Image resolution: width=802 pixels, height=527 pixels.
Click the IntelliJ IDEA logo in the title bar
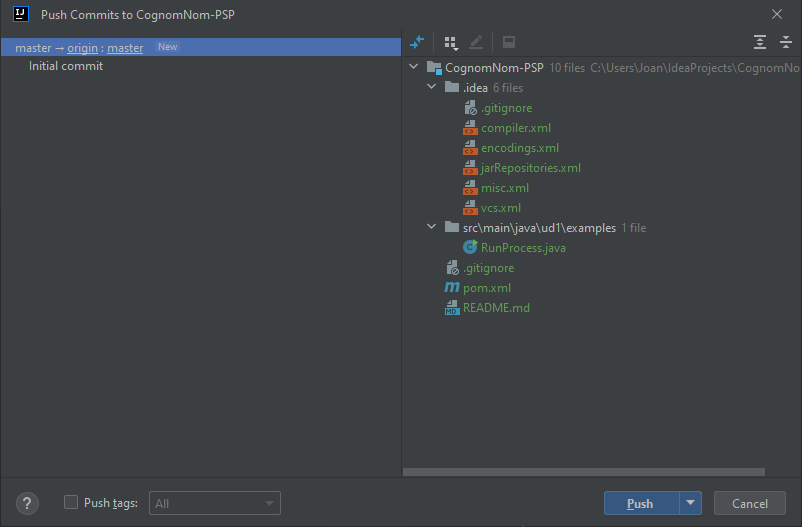coord(21,14)
